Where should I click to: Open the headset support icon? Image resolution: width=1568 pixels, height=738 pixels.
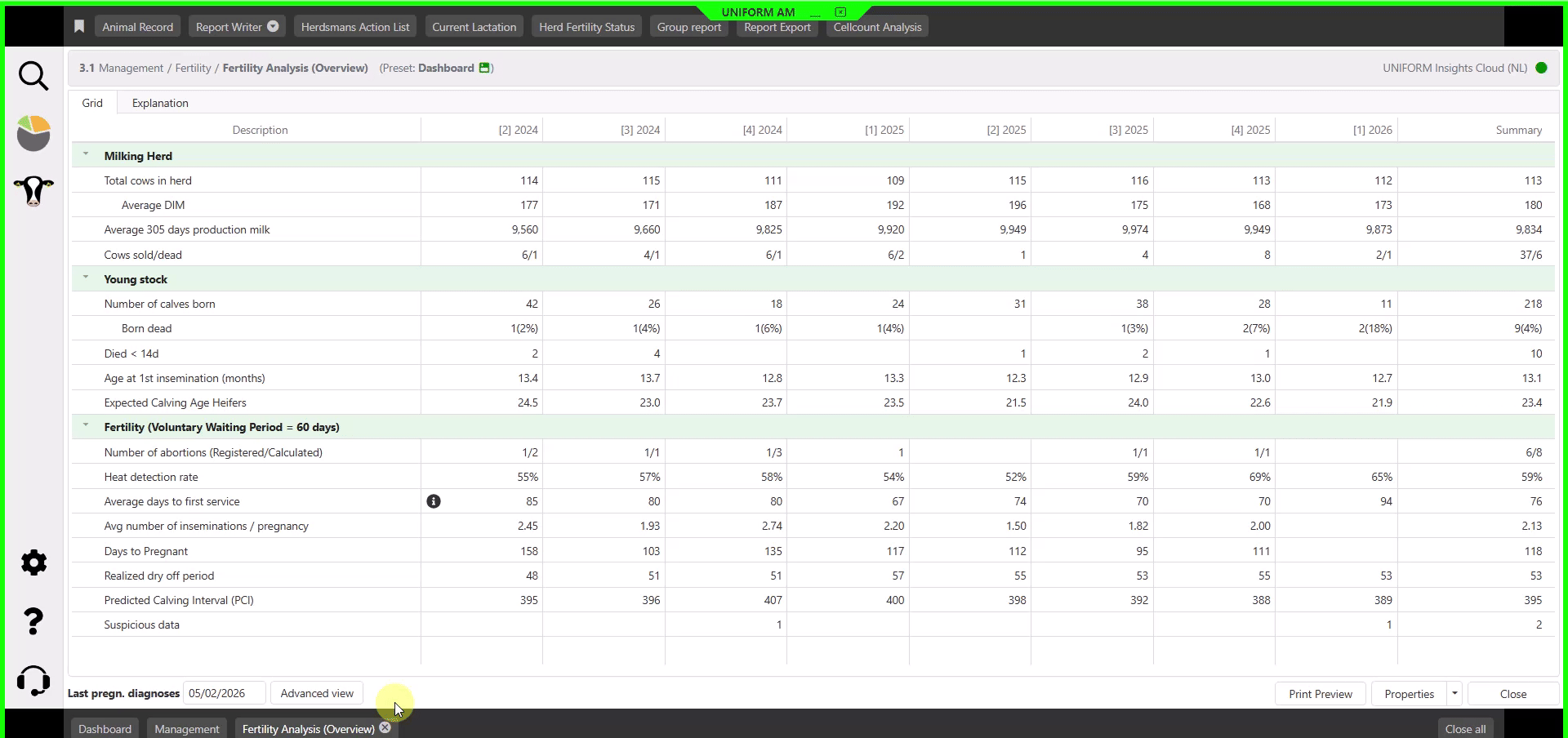coord(33,680)
